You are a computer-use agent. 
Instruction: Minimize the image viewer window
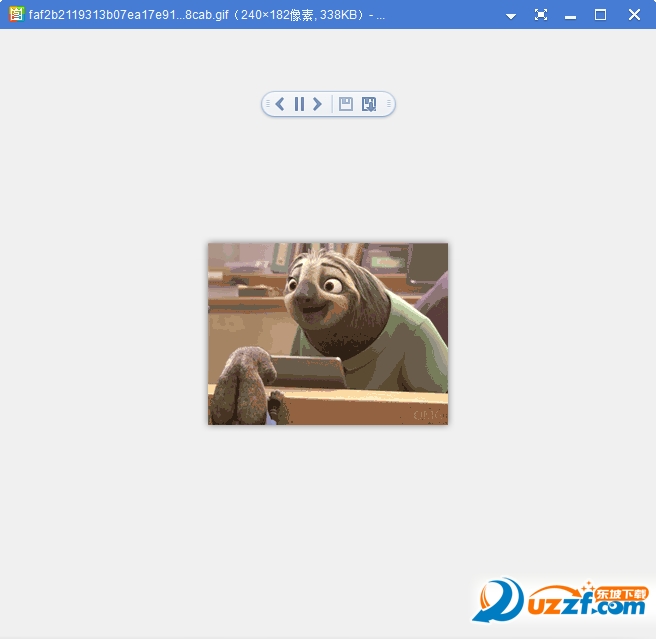pyautogui.click(x=571, y=17)
